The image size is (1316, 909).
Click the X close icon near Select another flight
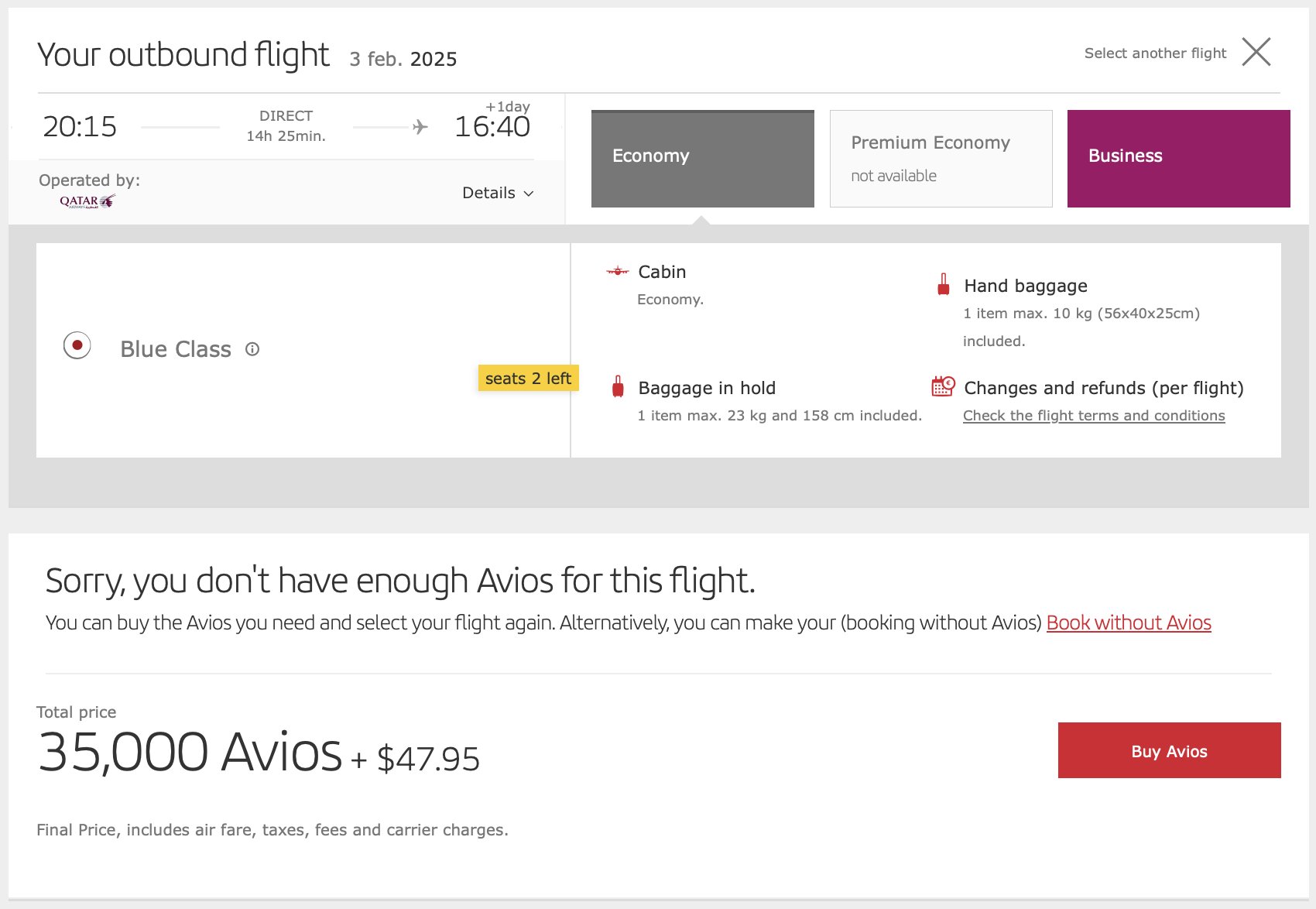coord(1256,52)
